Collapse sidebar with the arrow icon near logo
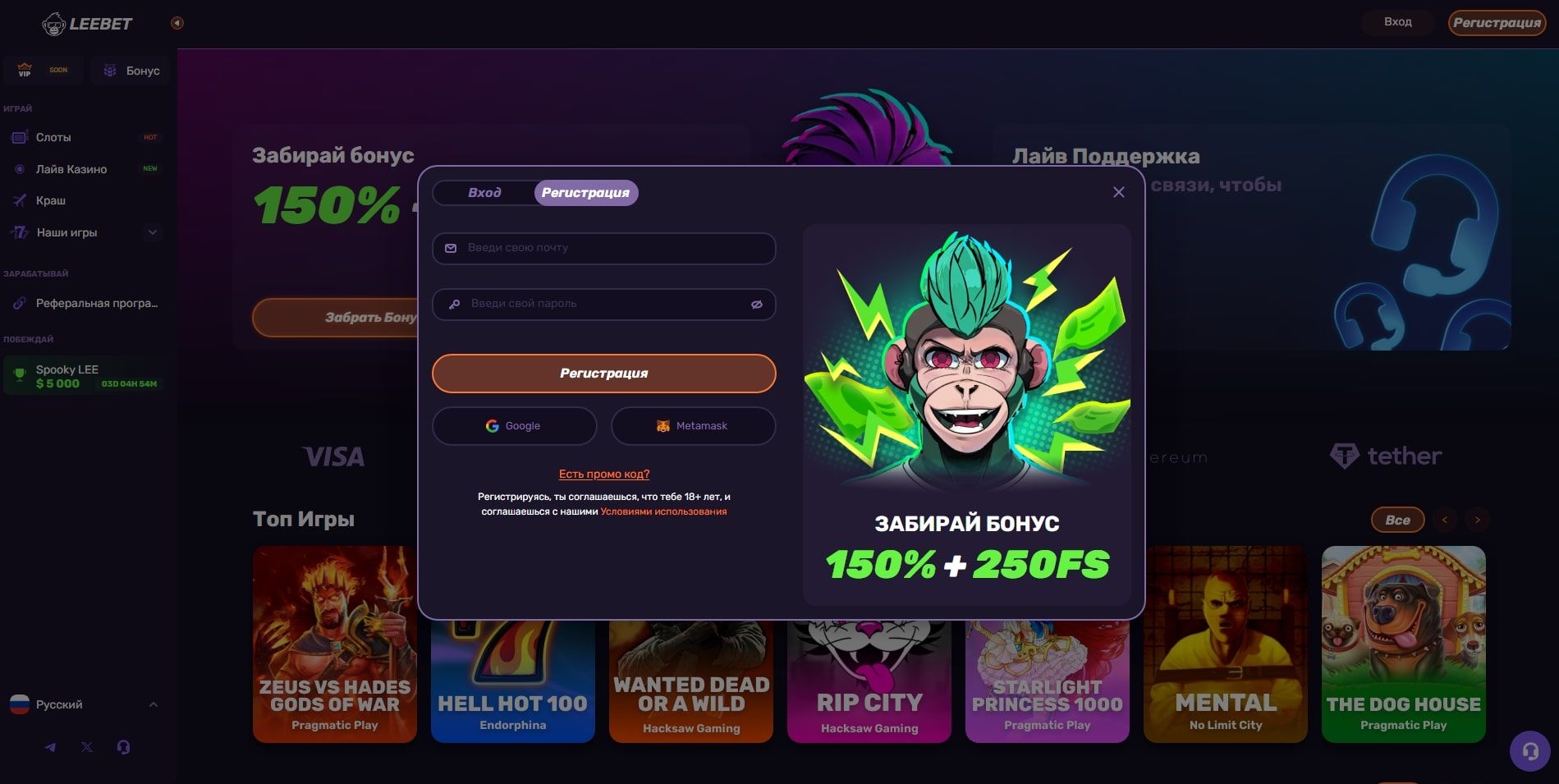The height and width of the screenshot is (784, 1559). (x=177, y=23)
